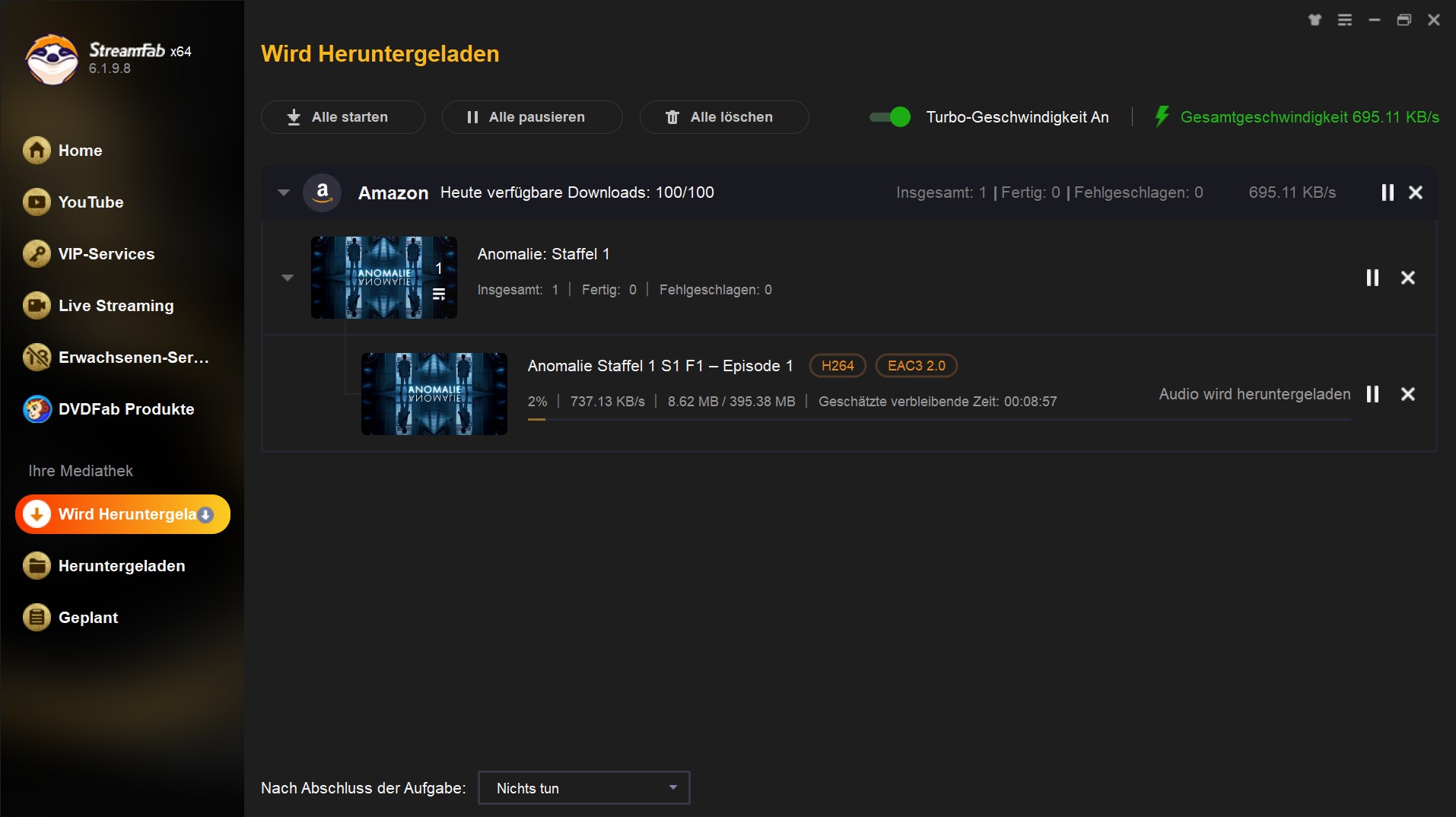This screenshot has width=1456, height=817.
Task: Open the hamburger settings menu
Action: [x=1345, y=21]
